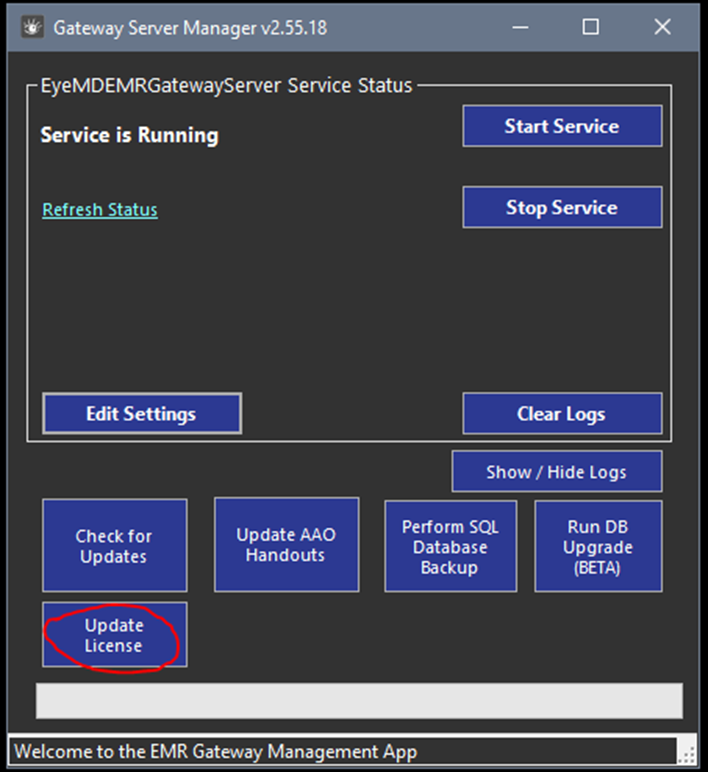Screen dimensions: 708x772
Task: Click the Refresh Status link
Action: (100, 210)
